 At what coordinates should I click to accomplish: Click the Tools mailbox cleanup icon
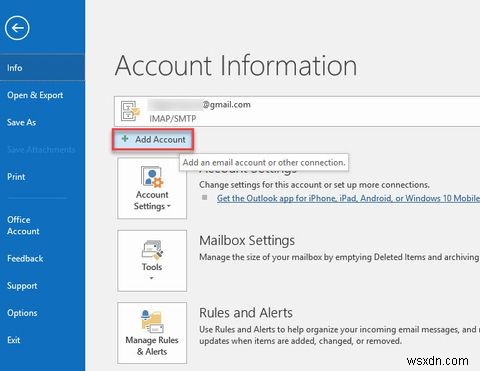(152, 250)
